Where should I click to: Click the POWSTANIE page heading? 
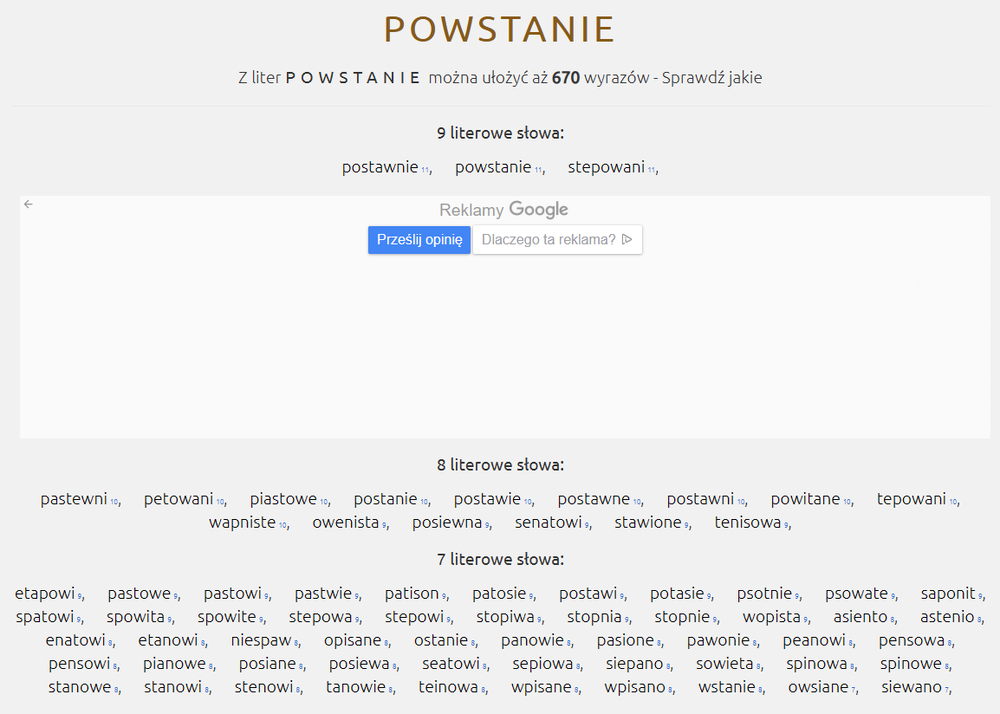tap(499, 30)
